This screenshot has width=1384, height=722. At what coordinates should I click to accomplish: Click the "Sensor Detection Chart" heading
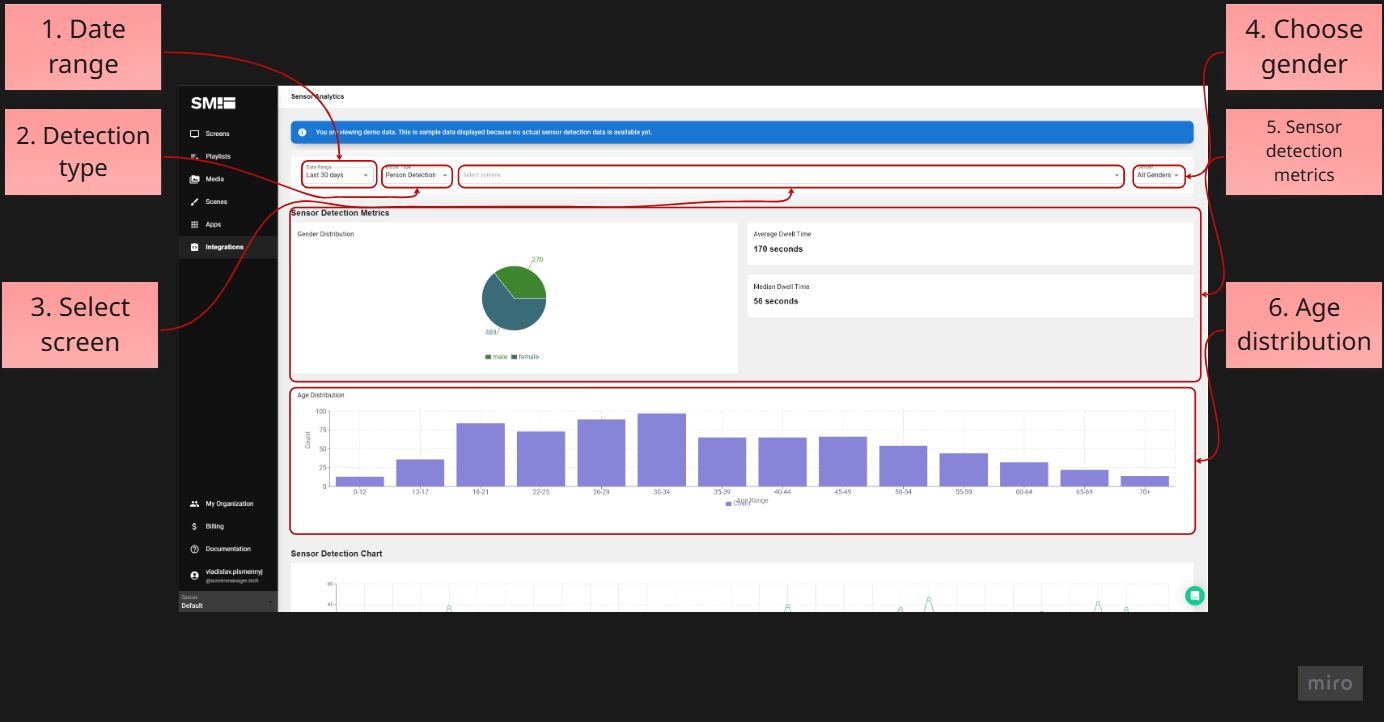[337, 553]
